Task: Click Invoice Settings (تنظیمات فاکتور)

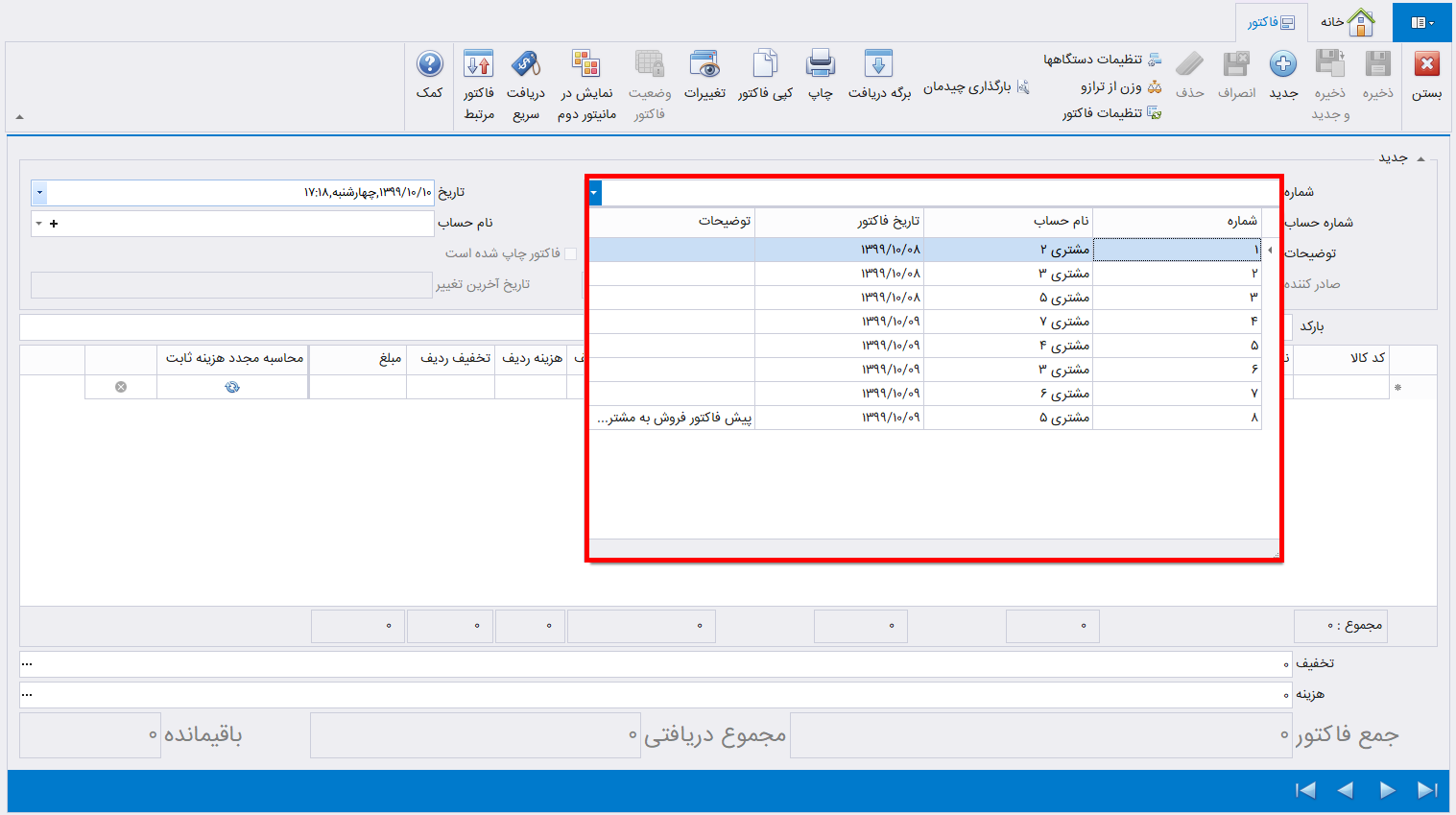Action: (x=1110, y=113)
